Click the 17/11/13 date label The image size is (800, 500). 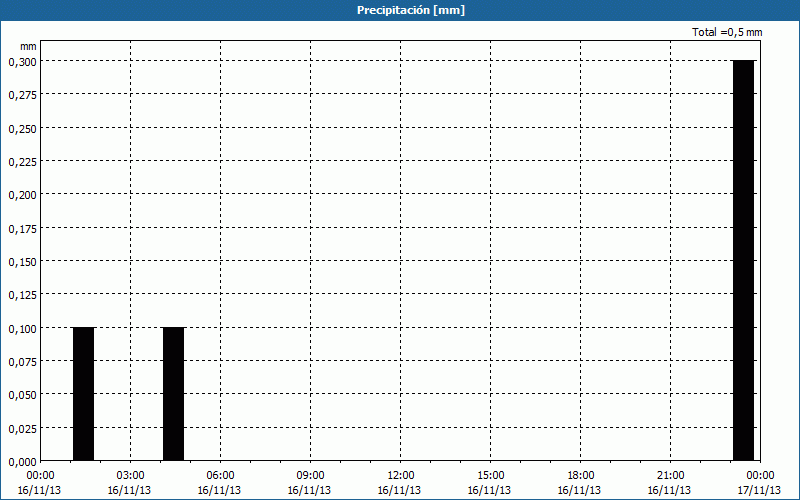(x=759, y=490)
